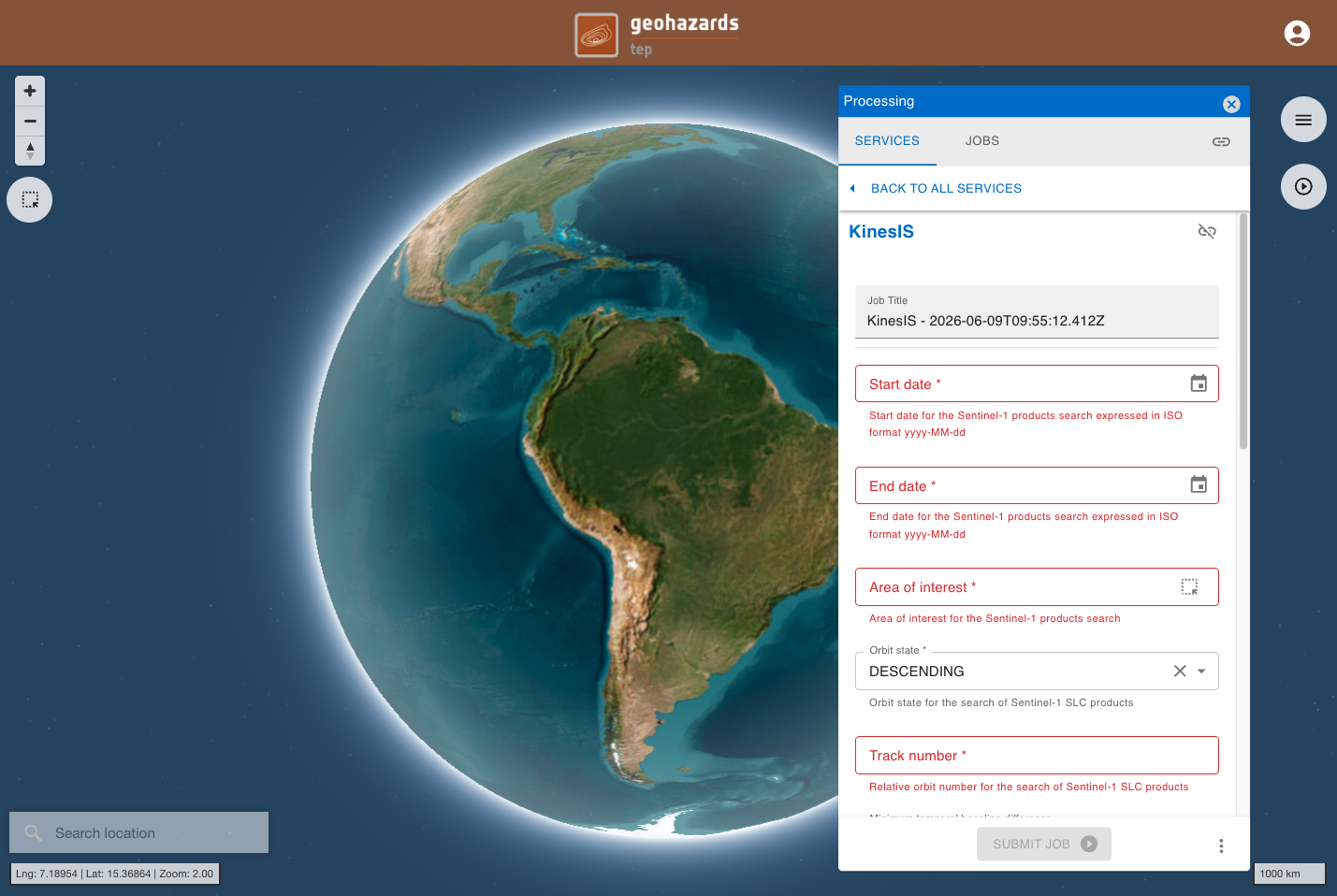Reset map north with compass arrow
Screen dimensions: 1337x896
pos(30,151)
